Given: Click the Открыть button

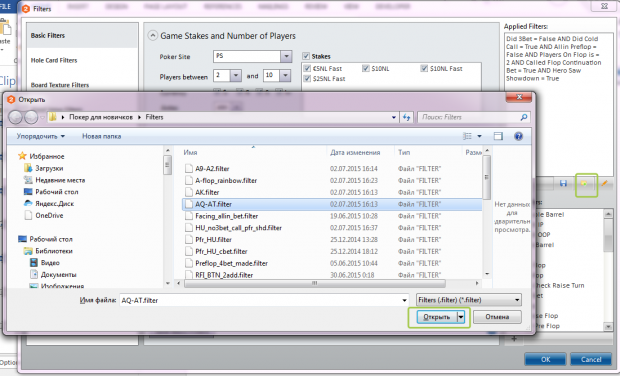Looking at the screenshot, I should click(x=437, y=317).
